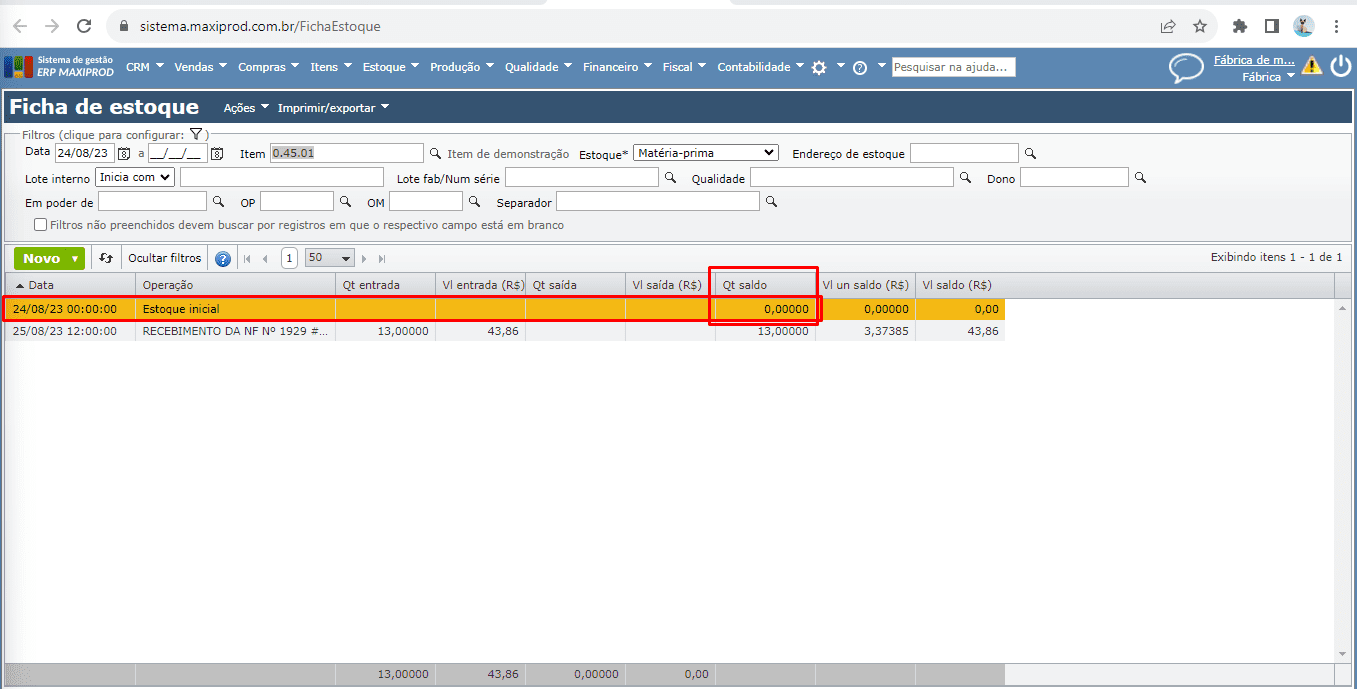Sort by the Qt entrada column header
1357x689 pixels.
tap(385, 285)
